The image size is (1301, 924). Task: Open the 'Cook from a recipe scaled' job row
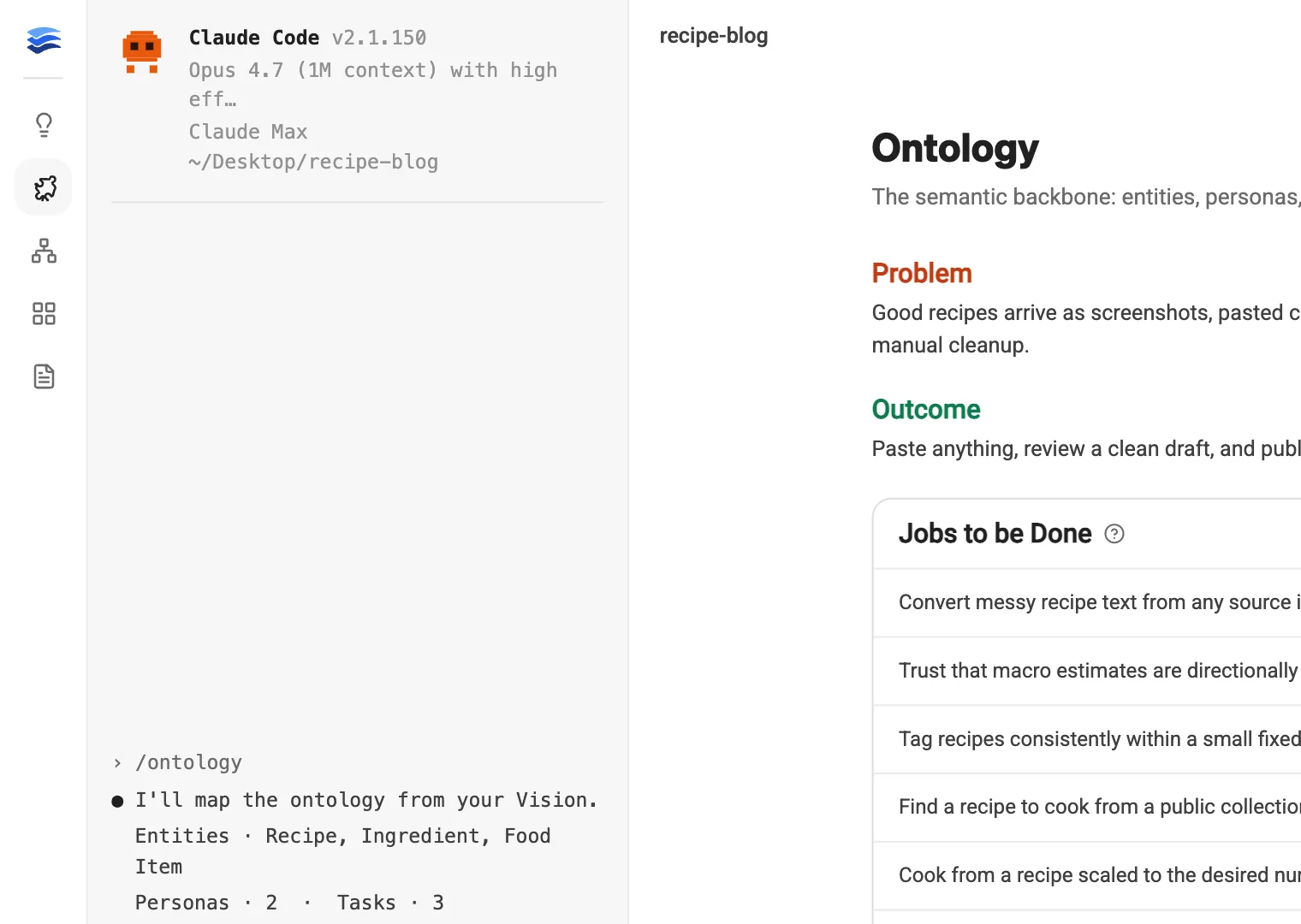click(1087, 875)
